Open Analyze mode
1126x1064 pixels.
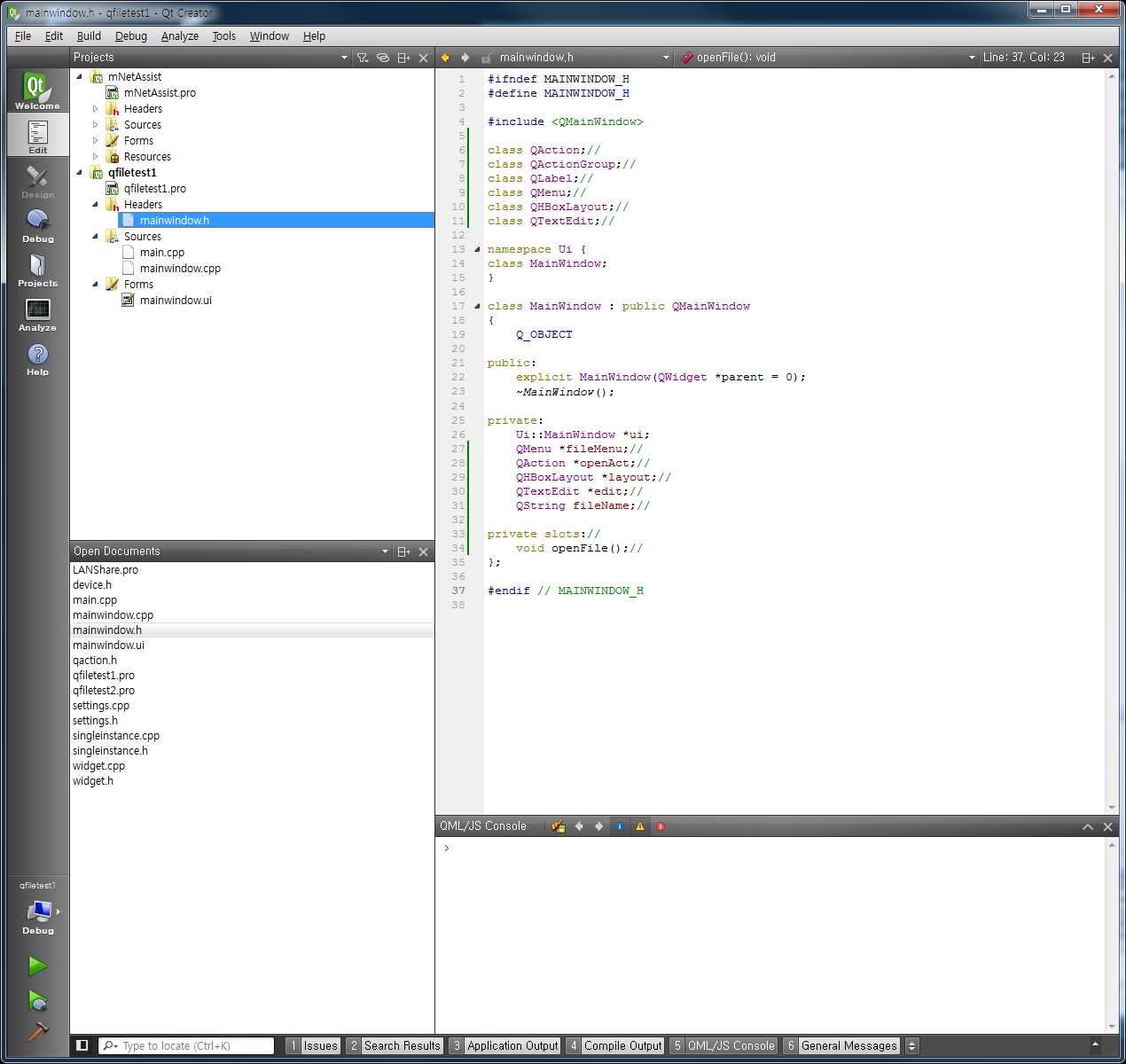(x=37, y=313)
